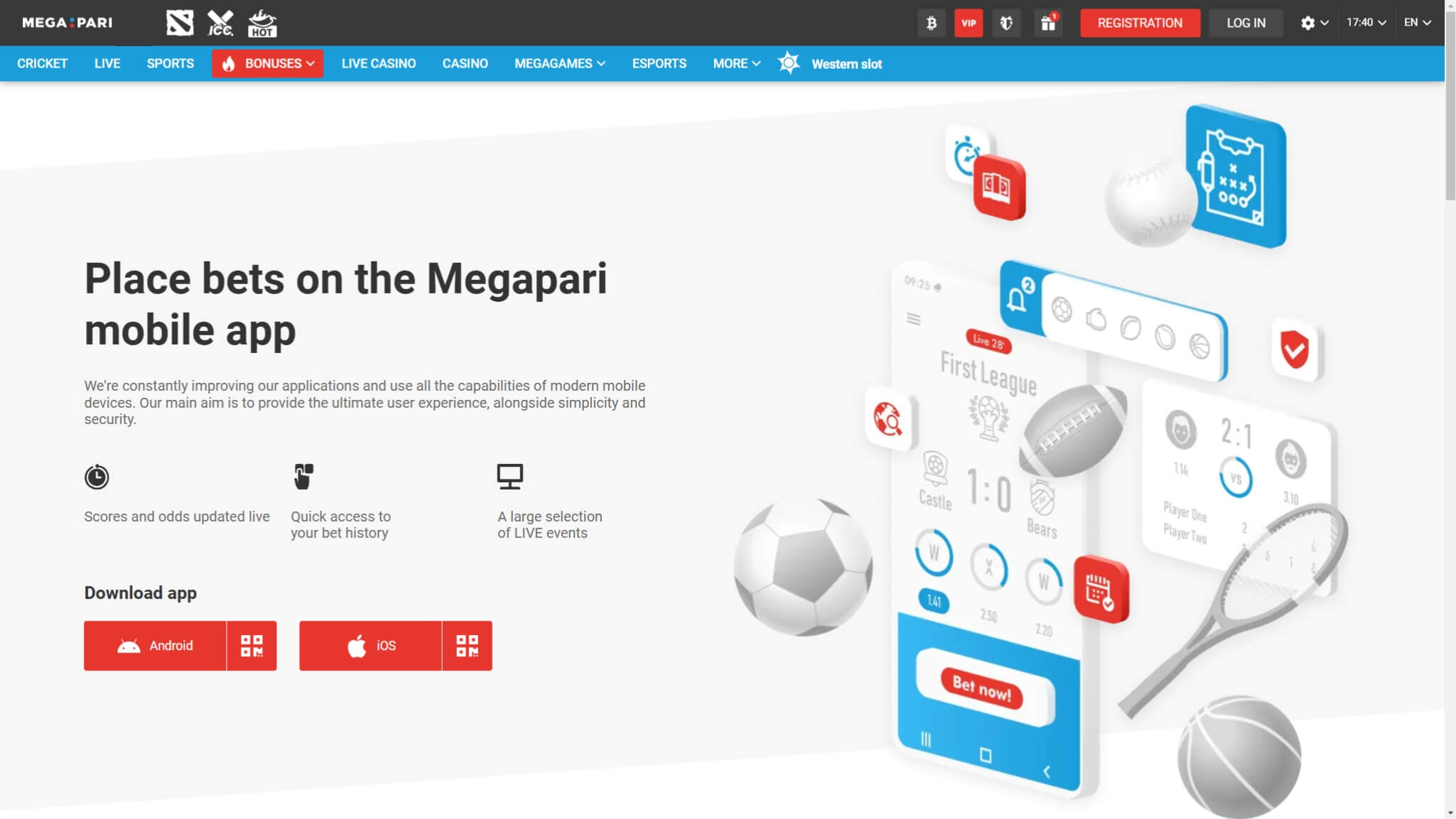1456x819 pixels.
Task: Click the shield security icon
Action: coord(1005,22)
